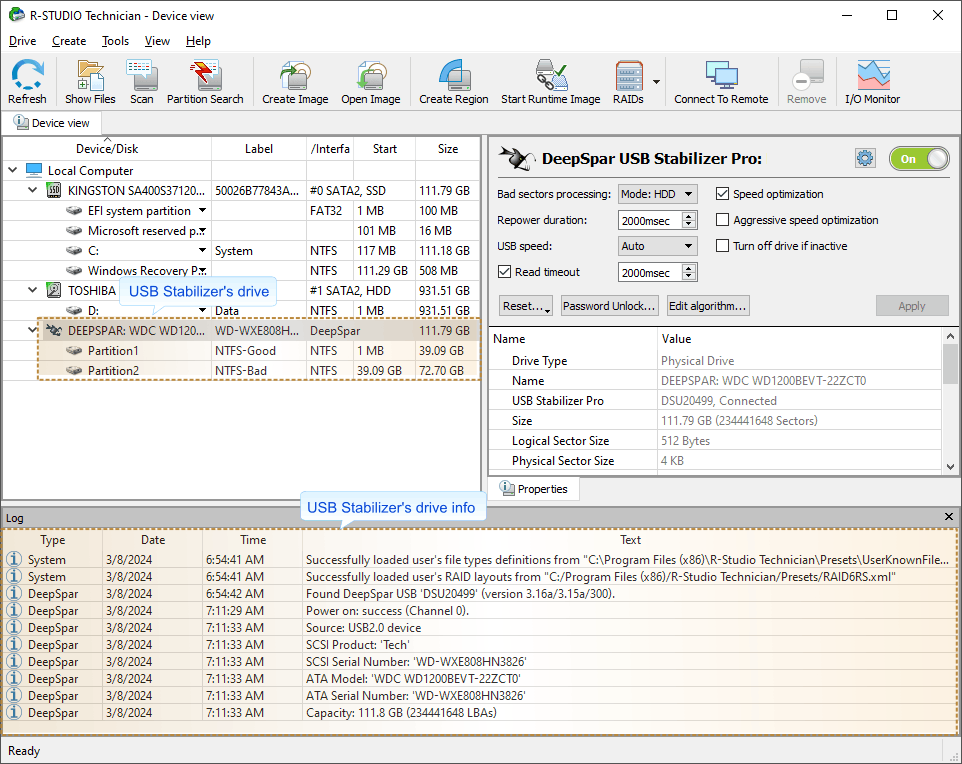Sort by the Size column header
Viewport: 962px width, 764px height.
point(448,149)
